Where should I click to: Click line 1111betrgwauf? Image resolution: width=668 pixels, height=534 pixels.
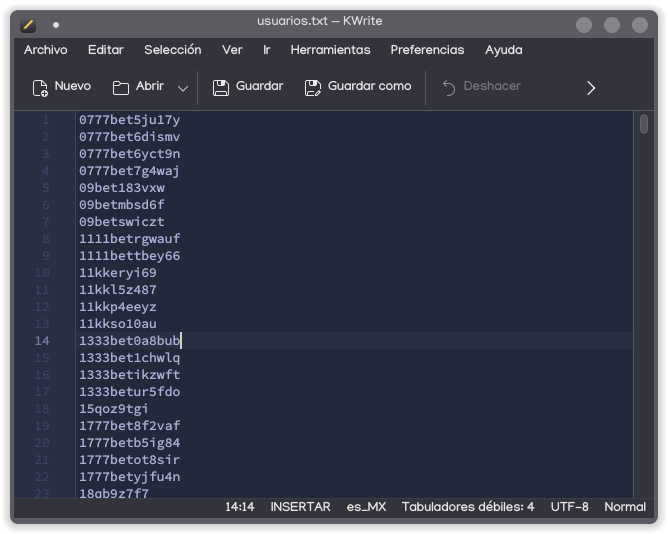click(130, 239)
